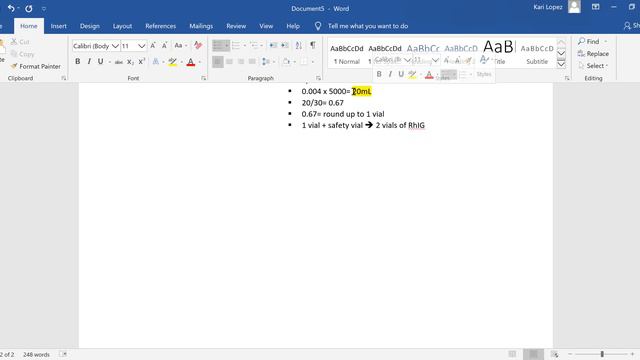
Task: Click the proofing errors status bar icon
Action: (63, 354)
